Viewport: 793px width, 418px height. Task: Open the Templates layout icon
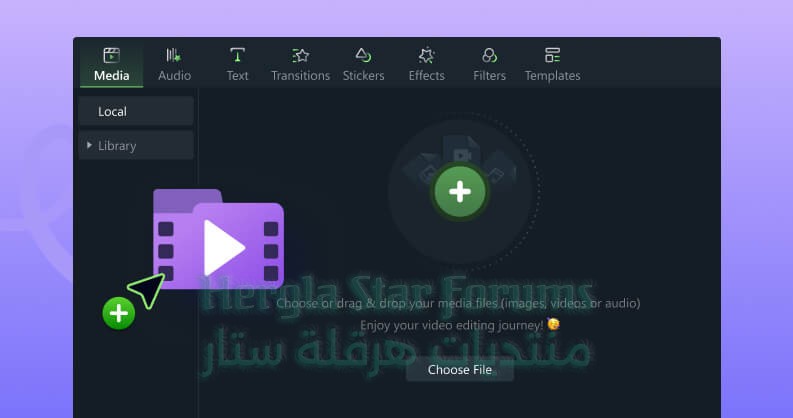[552, 55]
